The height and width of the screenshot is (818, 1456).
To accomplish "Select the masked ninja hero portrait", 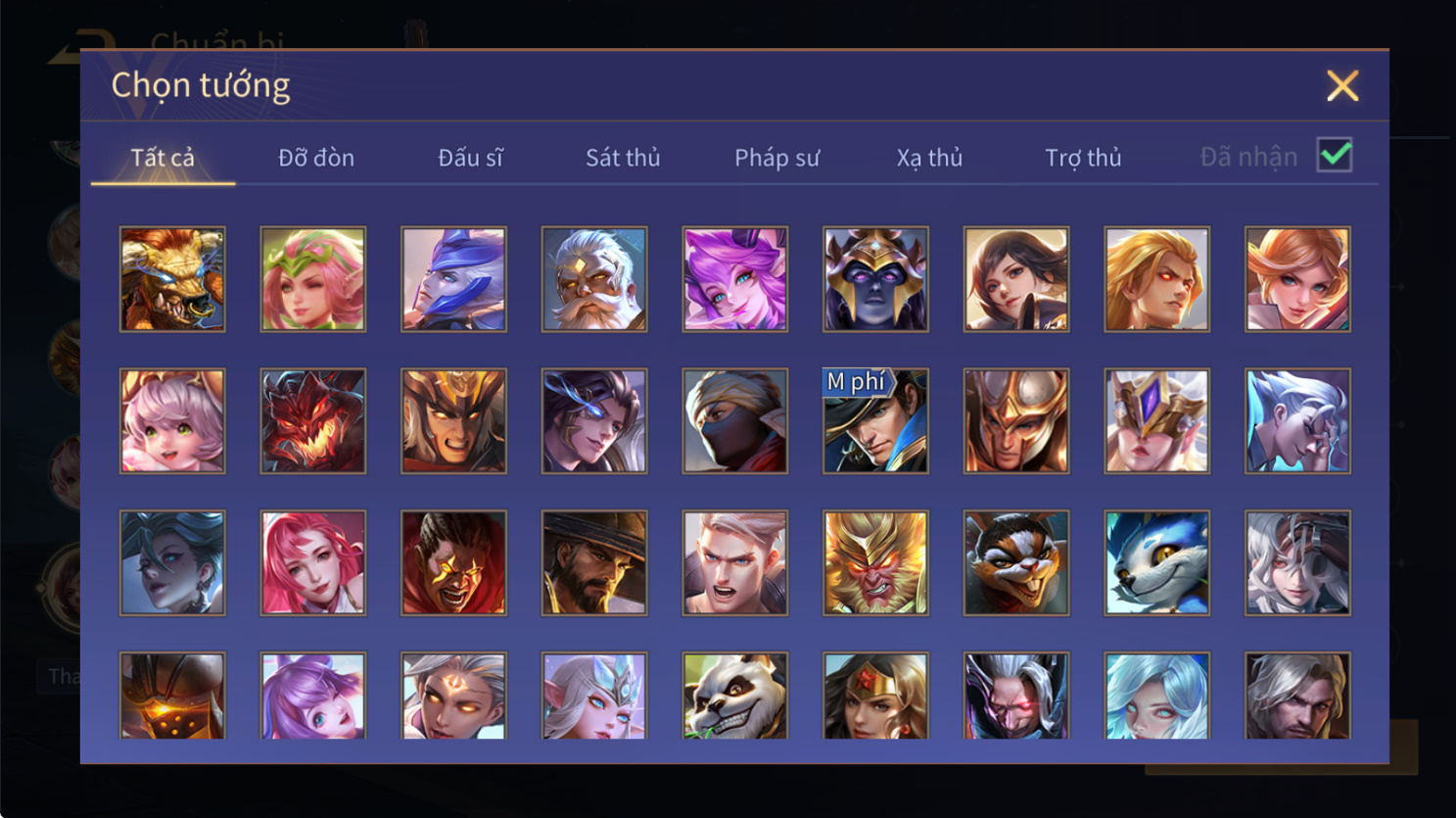I will coord(734,421).
